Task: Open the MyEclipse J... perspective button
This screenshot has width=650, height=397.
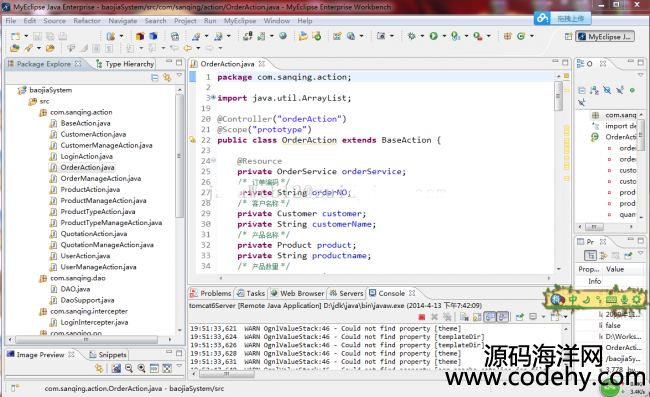Action: [x=605, y=36]
